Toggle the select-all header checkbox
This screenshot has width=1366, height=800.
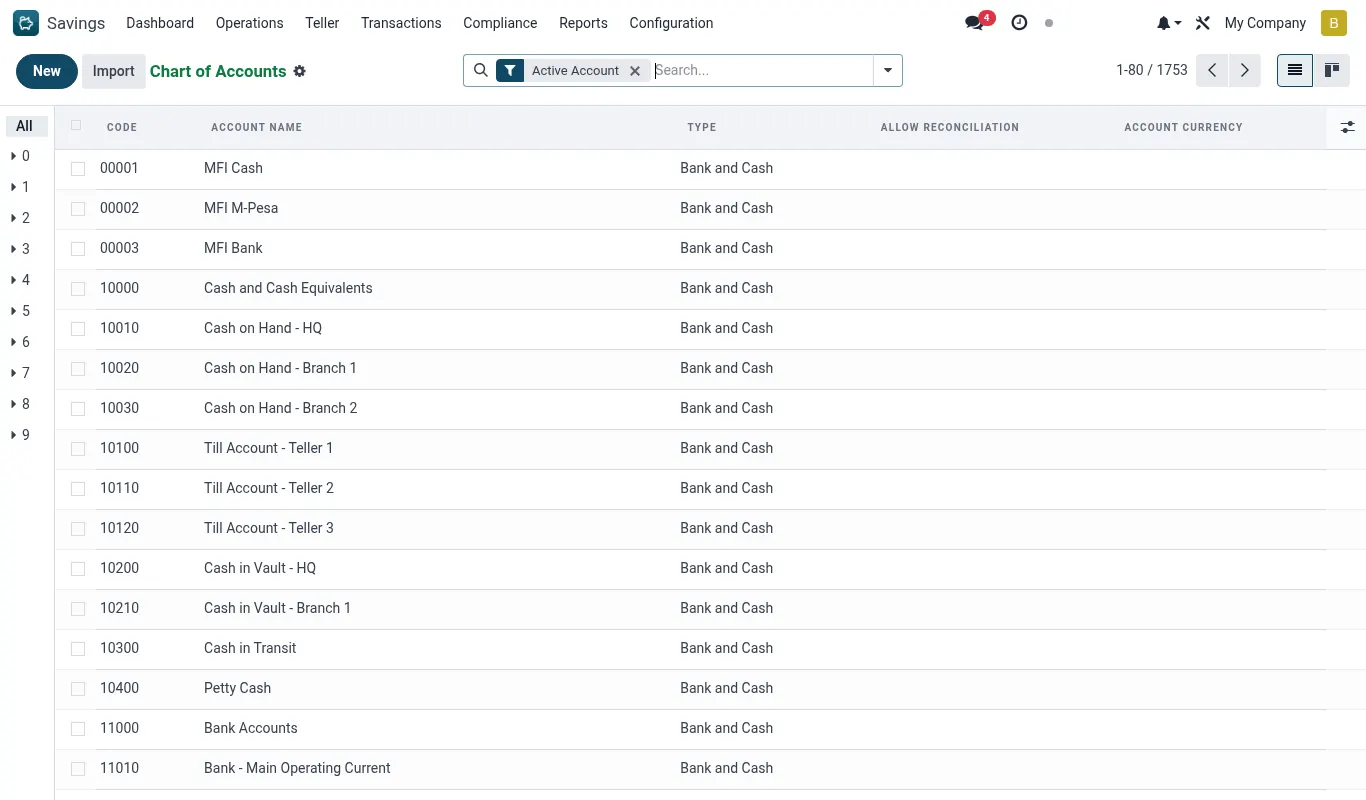76,125
